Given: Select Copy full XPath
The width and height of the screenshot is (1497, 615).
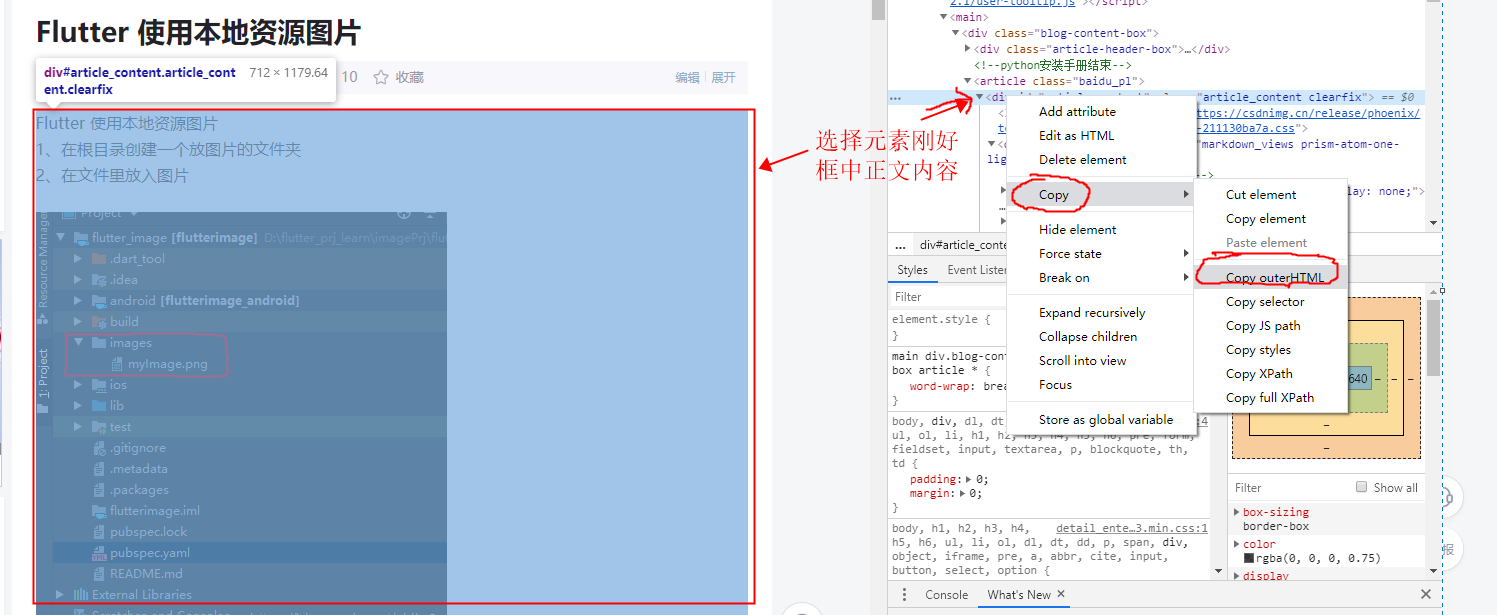Looking at the screenshot, I should coord(1271,398).
